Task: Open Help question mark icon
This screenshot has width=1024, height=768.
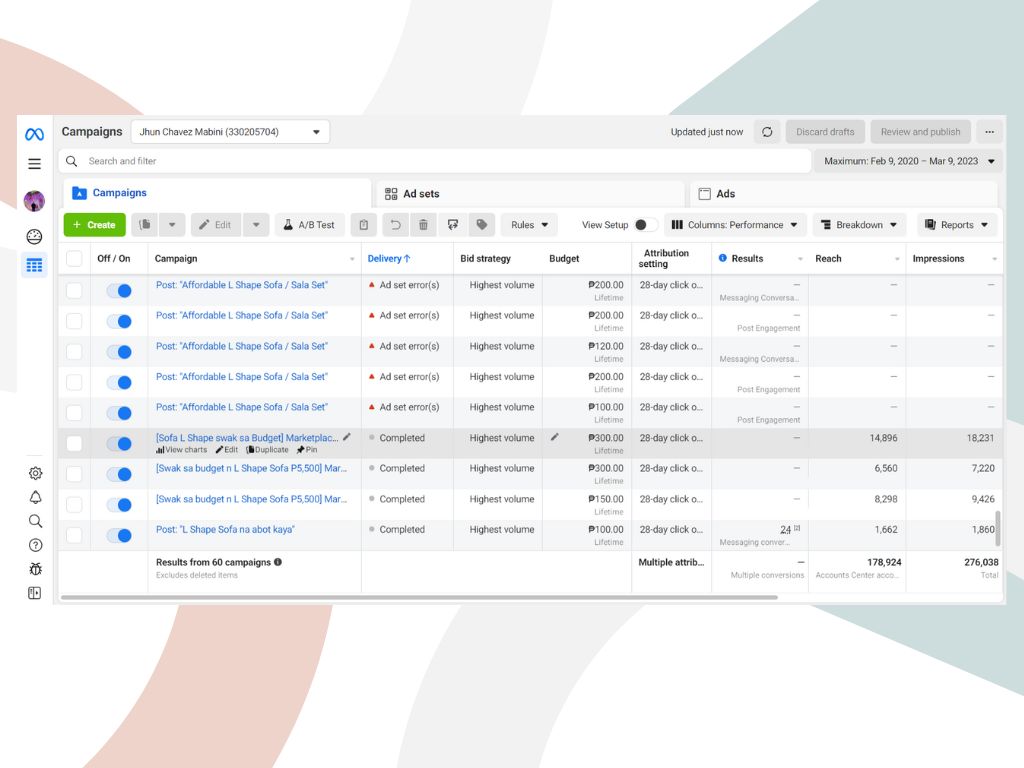Action: pyautogui.click(x=35, y=545)
